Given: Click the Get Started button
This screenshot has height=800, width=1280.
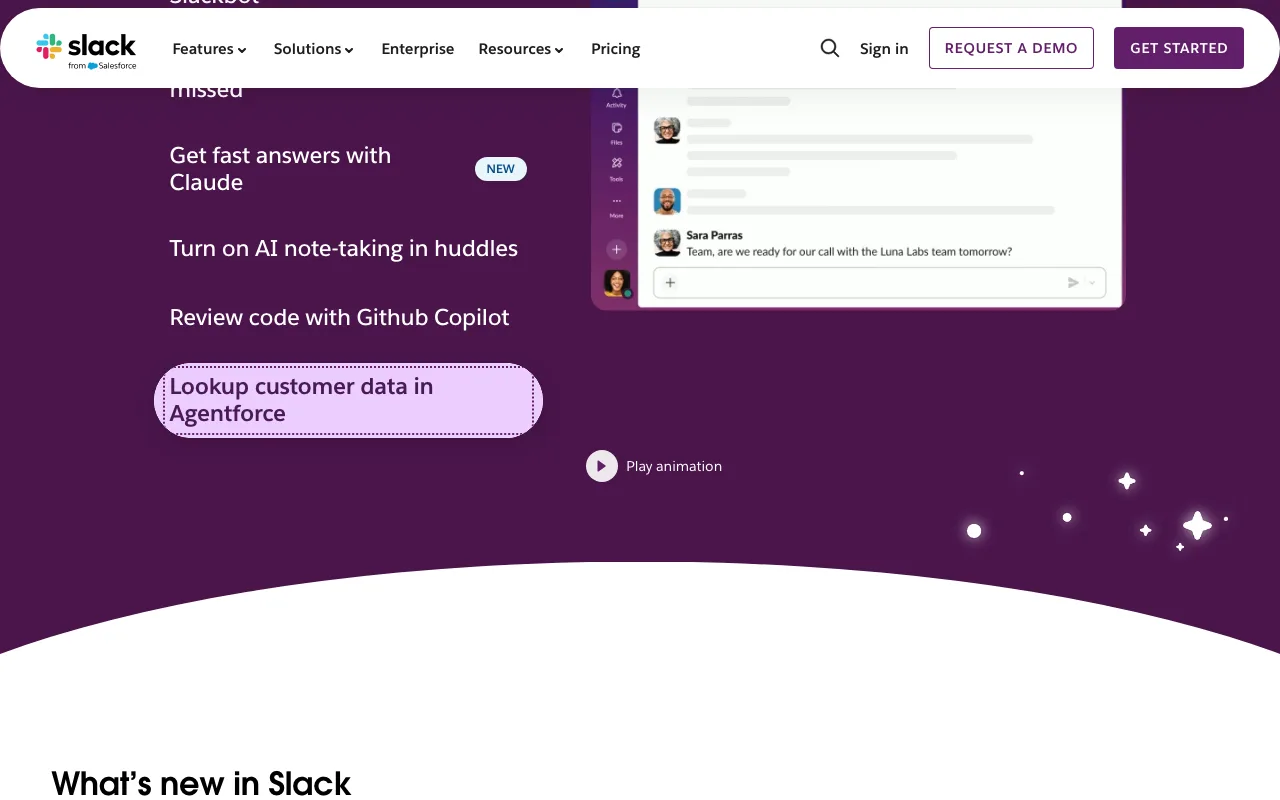Looking at the screenshot, I should [x=1179, y=48].
